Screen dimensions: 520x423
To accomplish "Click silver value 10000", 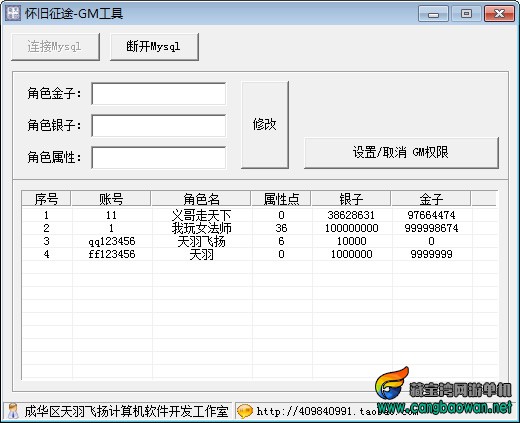I will tap(351, 241).
